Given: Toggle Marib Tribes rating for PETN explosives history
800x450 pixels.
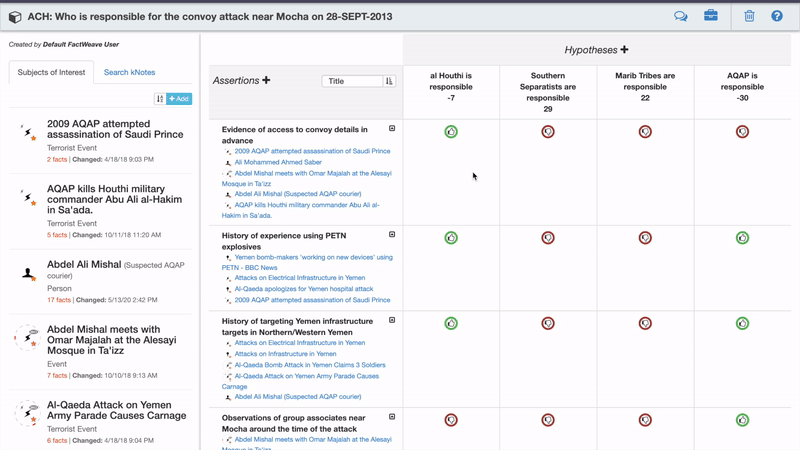Looking at the screenshot, I should coord(645,238).
